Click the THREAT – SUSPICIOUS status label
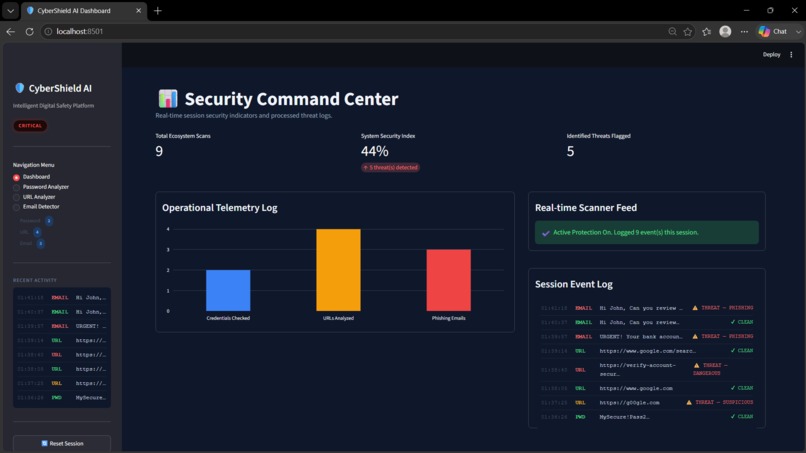This screenshot has width=806, height=453. (x=724, y=402)
